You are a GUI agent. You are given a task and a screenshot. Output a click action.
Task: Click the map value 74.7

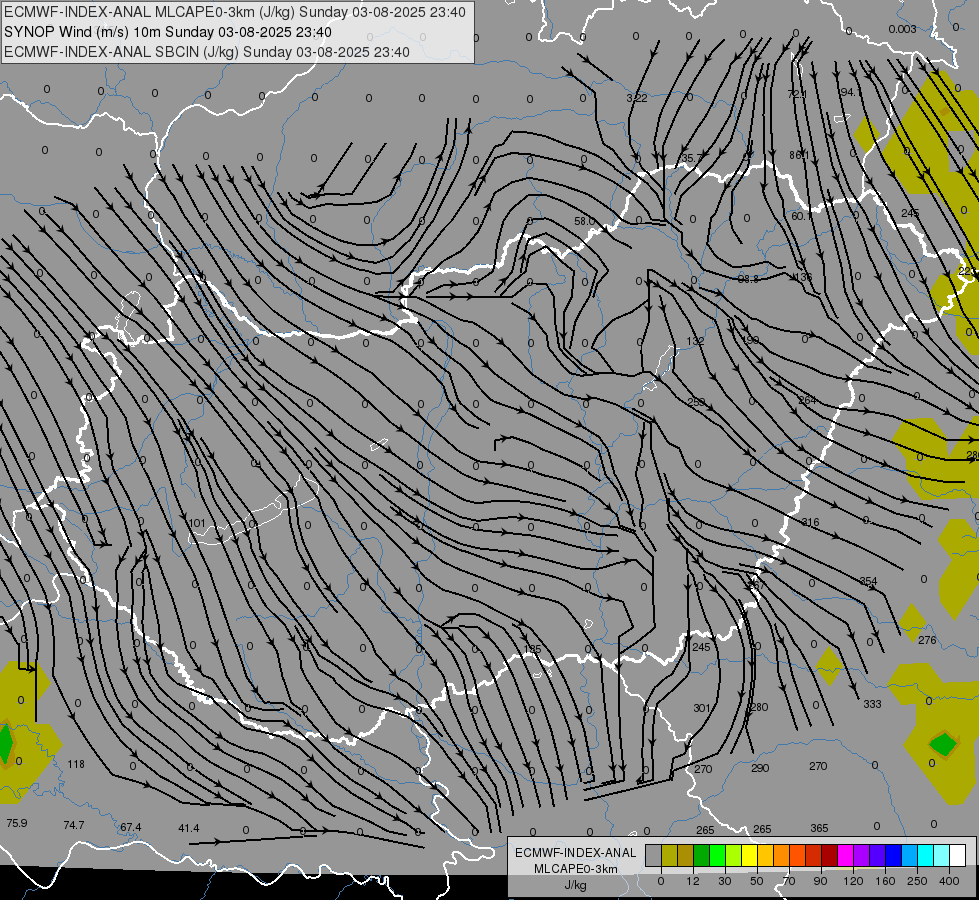click(x=74, y=825)
